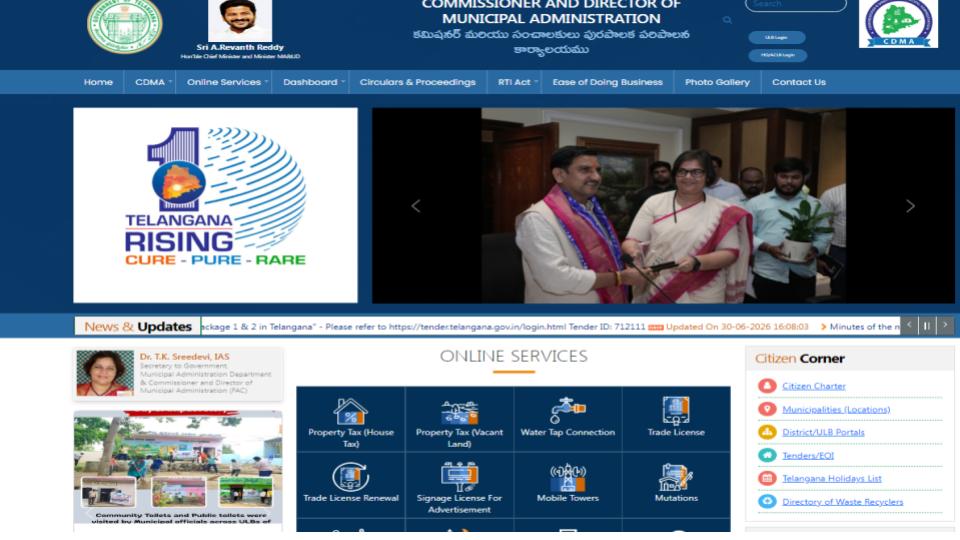The height and width of the screenshot is (540, 960).
Task: Open the Municipalities (Locations) link
Action: pos(836,409)
